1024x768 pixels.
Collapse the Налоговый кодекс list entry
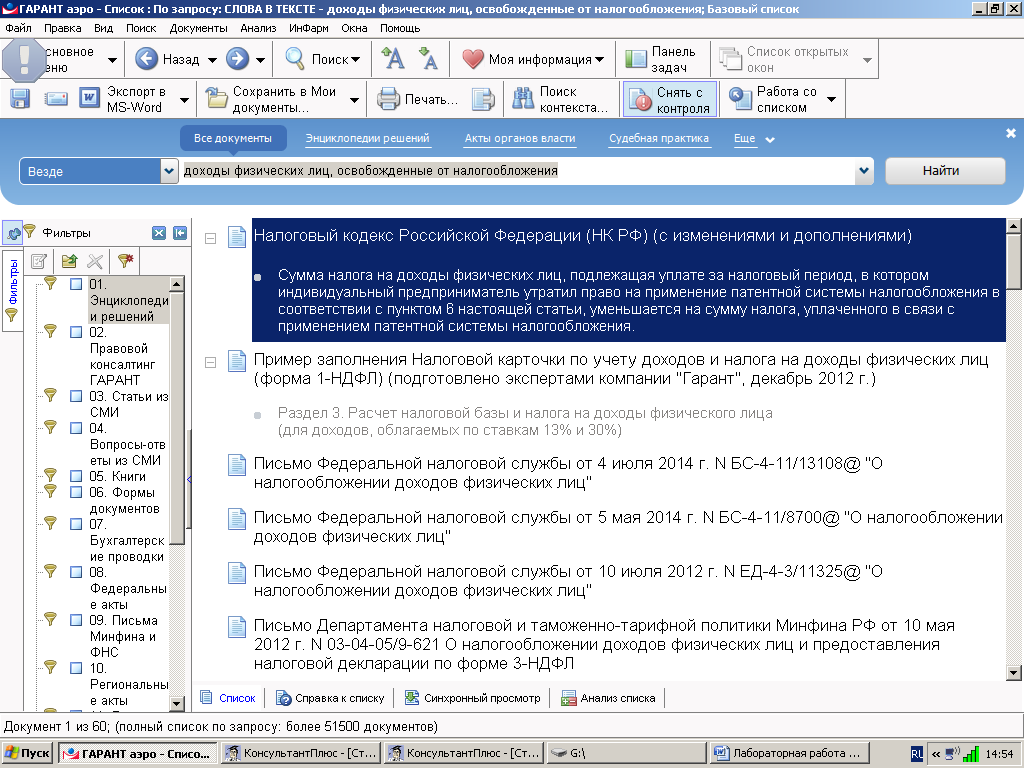tap(210, 238)
